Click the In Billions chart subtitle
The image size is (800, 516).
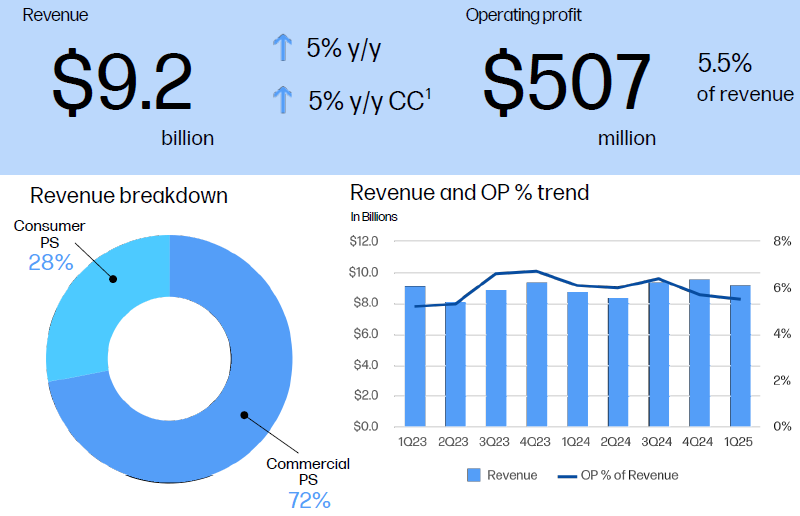coord(374,216)
